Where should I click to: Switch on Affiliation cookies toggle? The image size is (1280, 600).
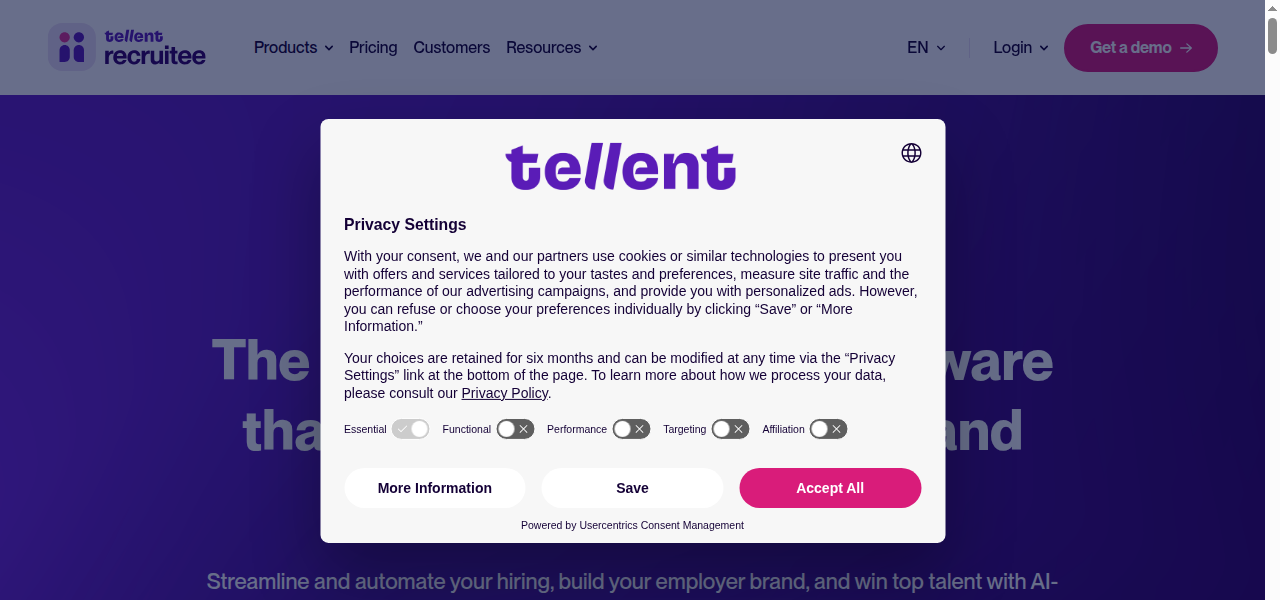pos(828,429)
